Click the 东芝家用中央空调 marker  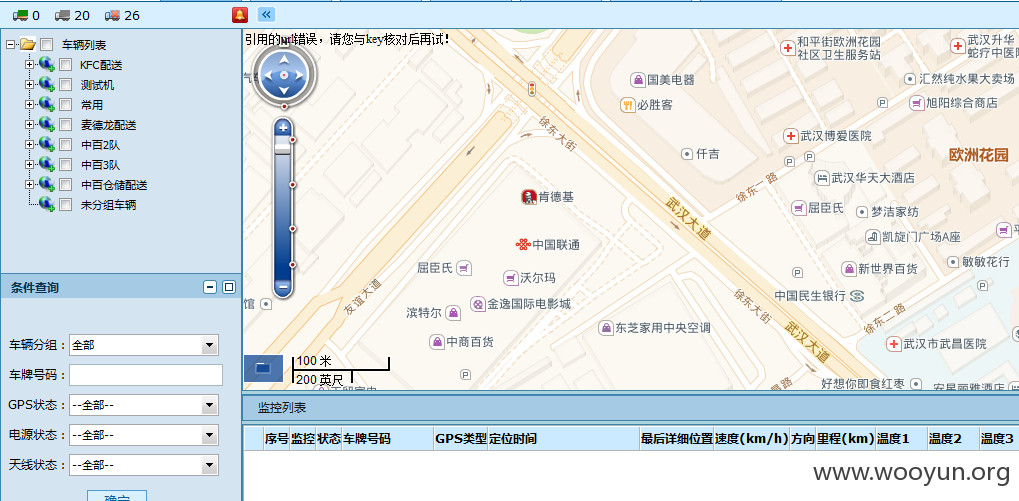tap(606, 328)
